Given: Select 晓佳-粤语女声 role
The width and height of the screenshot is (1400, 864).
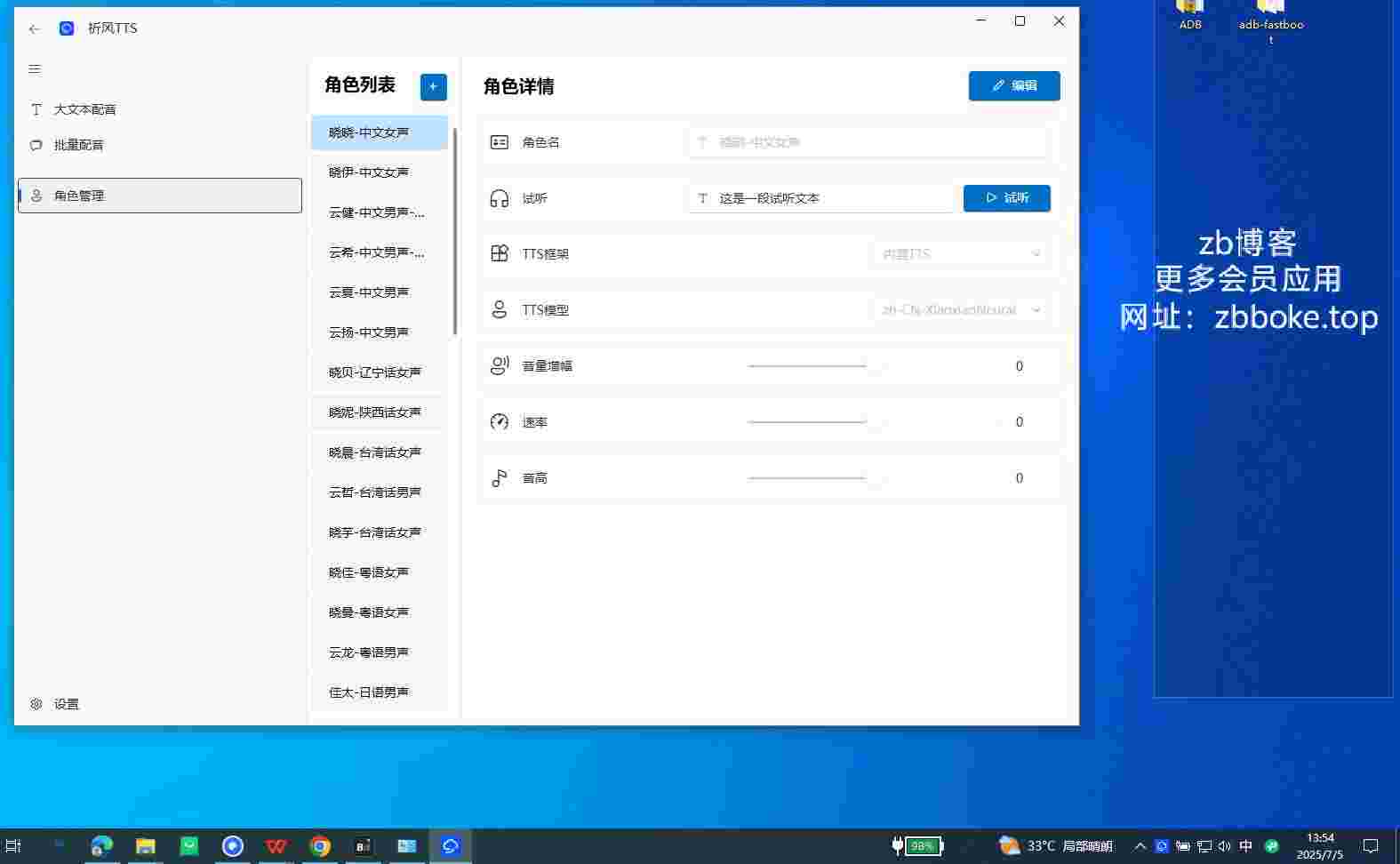Looking at the screenshot, I should point(380,572).
